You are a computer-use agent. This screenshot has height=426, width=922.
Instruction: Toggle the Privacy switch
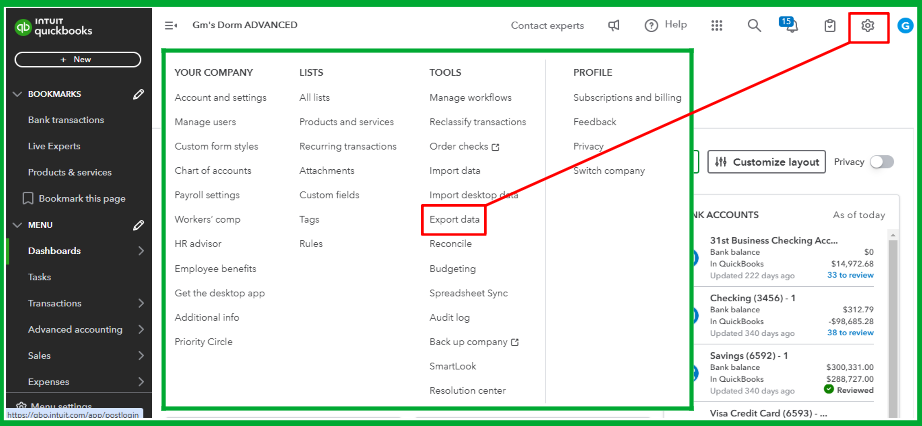coord(881,162)
